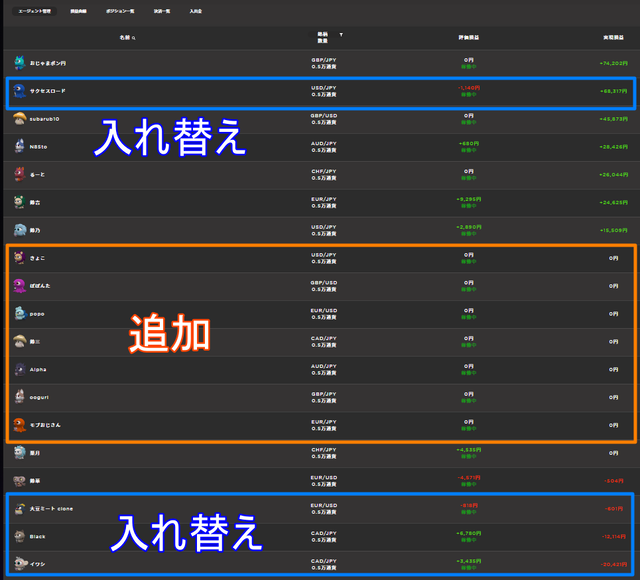The height and width of the screenshot is (580, 640).
Task: Switch to the 決済一覧 tab
Action: click(162, 11)
